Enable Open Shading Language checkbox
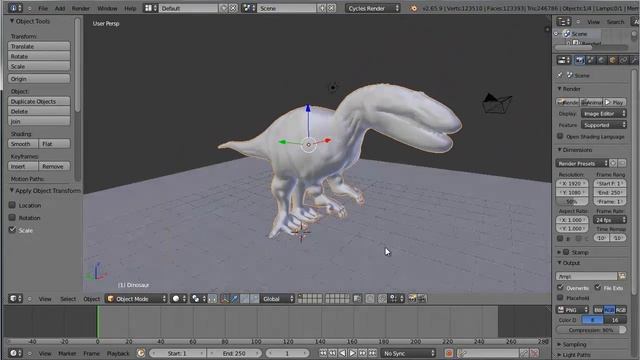Viewport: 640px width, 360px height. coord(560,136)
